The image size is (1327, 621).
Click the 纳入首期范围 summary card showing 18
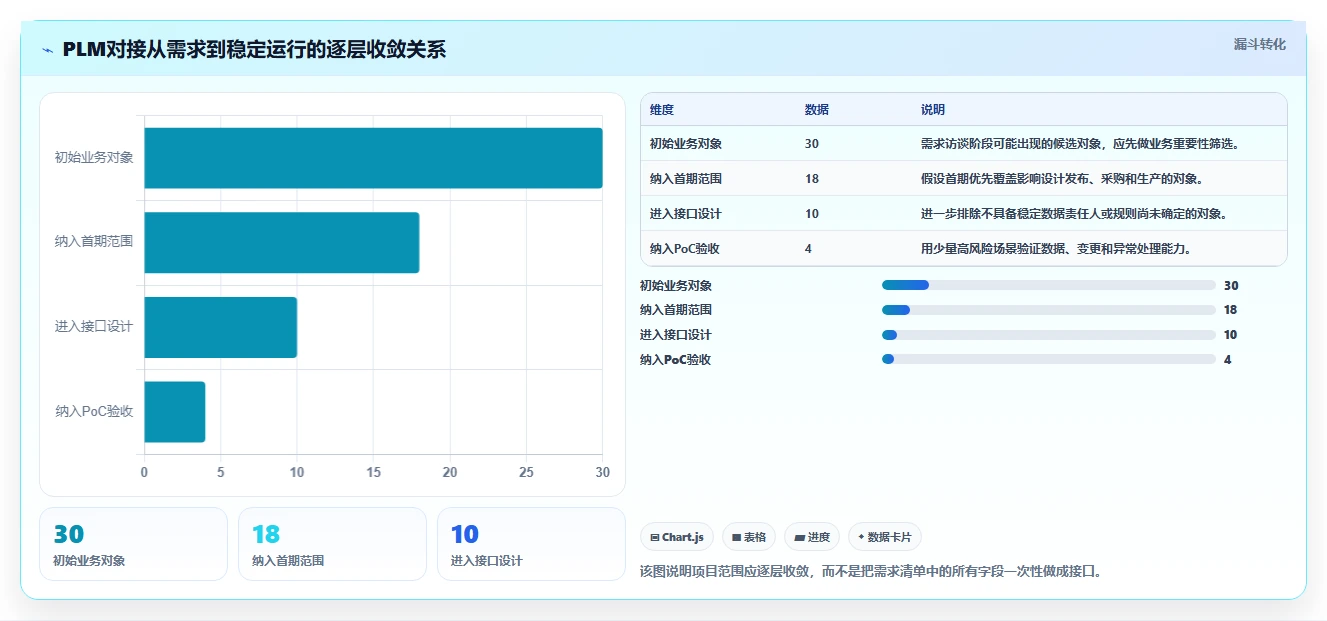[332, 544]
